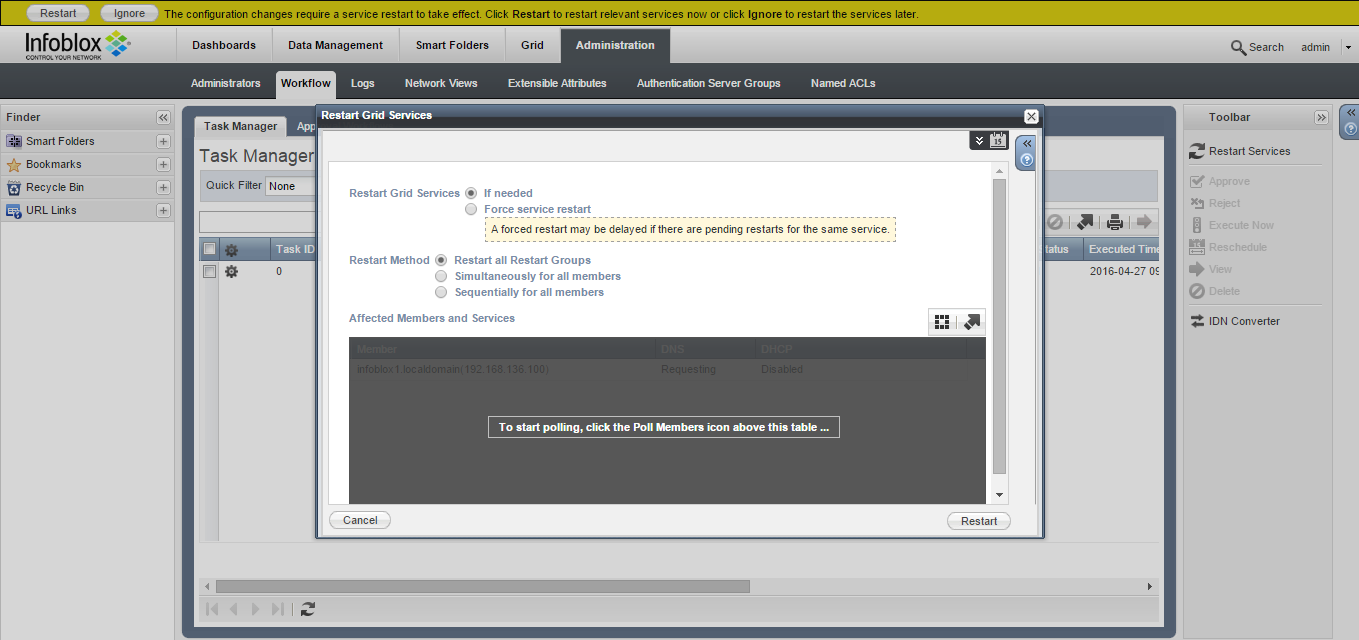Collapse the Finder panel
Viewport: 1359px width, 640px height.
163,117
